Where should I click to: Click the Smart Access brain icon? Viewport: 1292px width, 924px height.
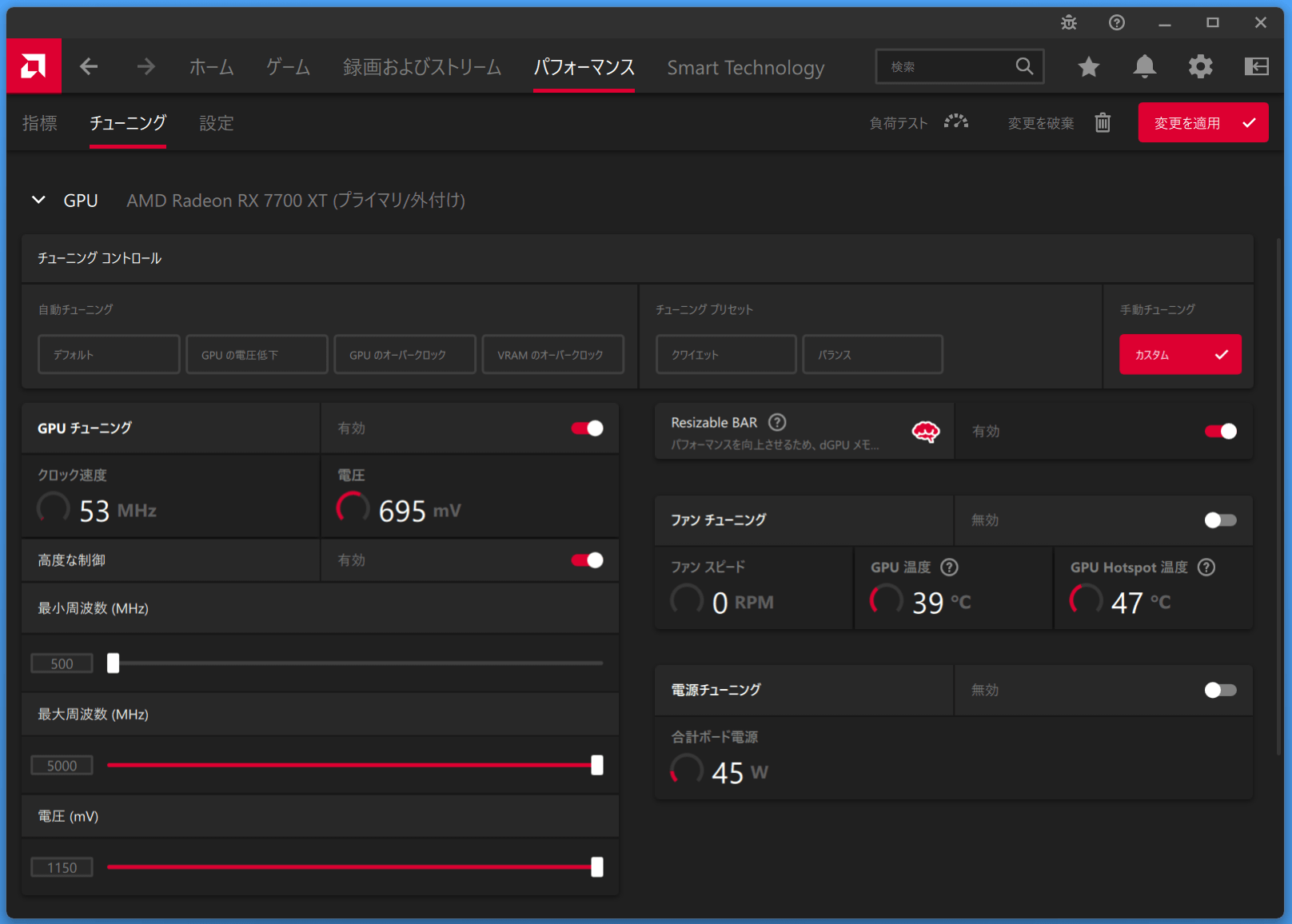pos(926,432)
